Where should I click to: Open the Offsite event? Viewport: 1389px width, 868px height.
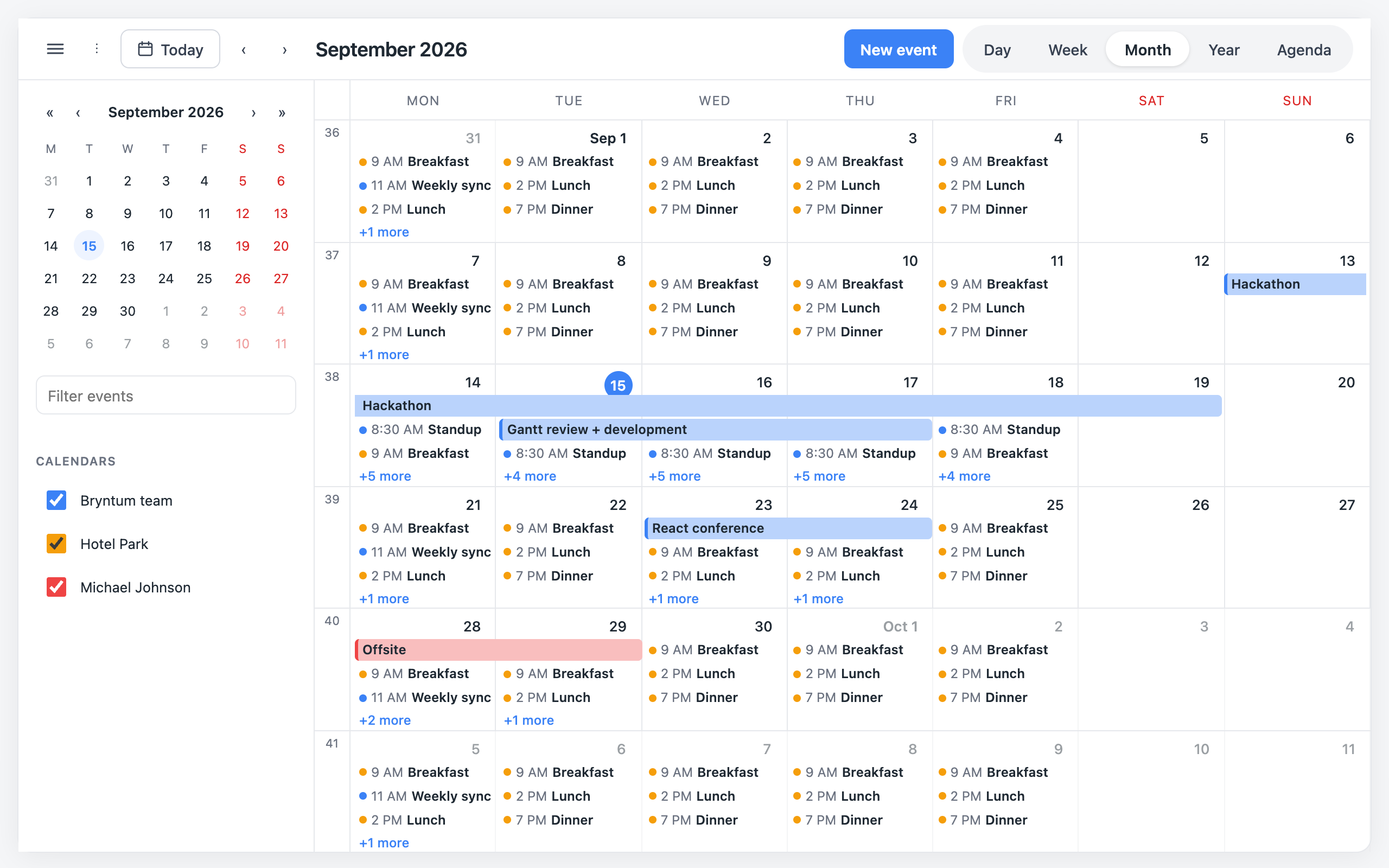498,649
